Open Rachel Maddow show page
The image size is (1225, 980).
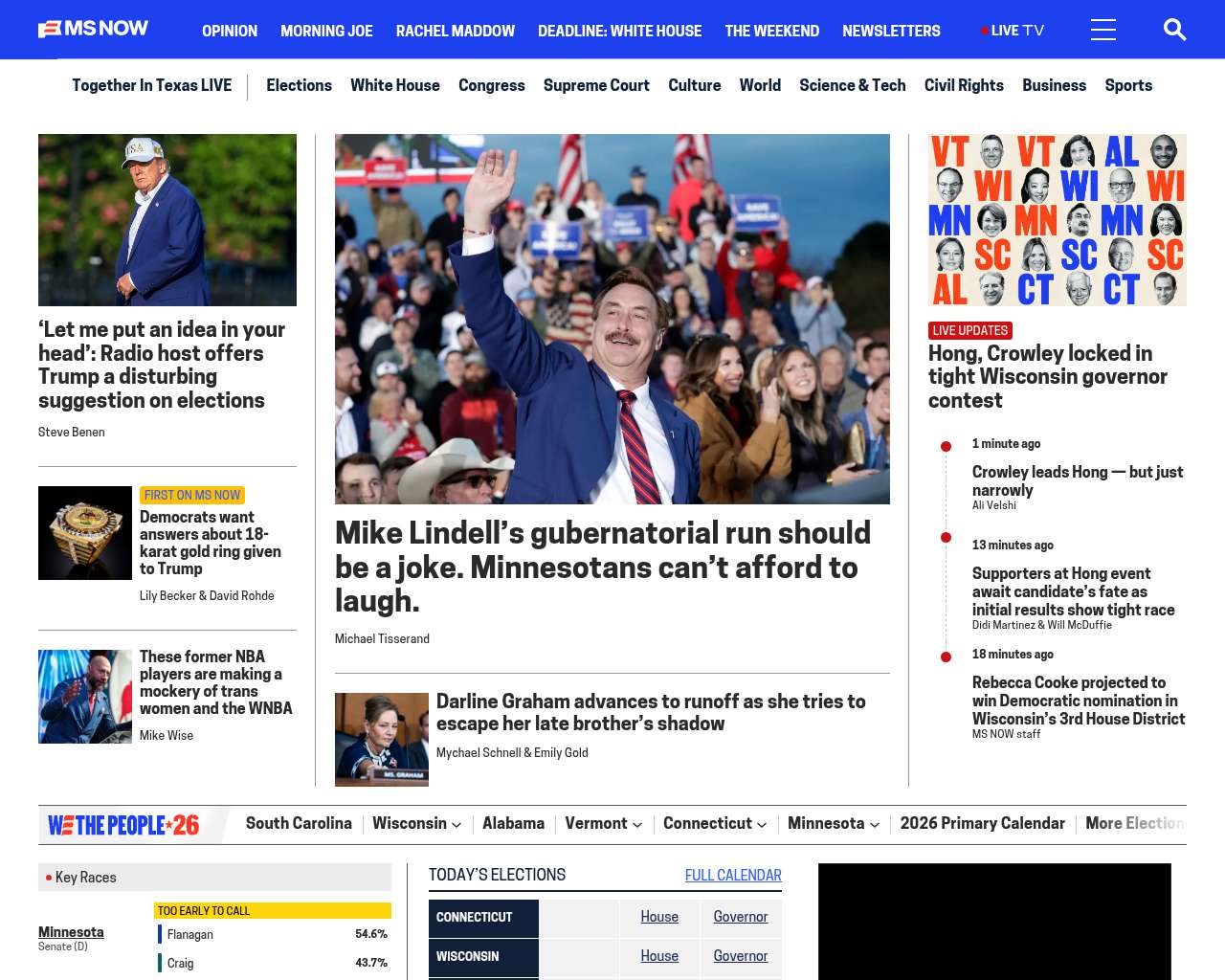click(456, 31)
